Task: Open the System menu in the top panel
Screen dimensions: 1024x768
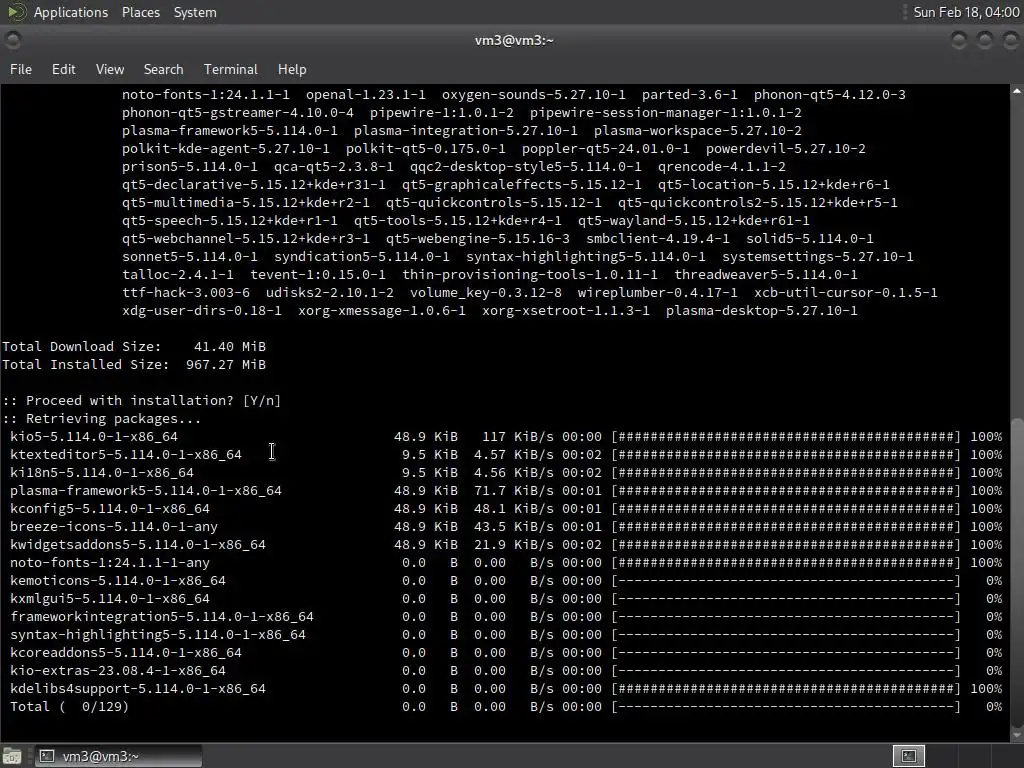Action: [x=195, y=12]
